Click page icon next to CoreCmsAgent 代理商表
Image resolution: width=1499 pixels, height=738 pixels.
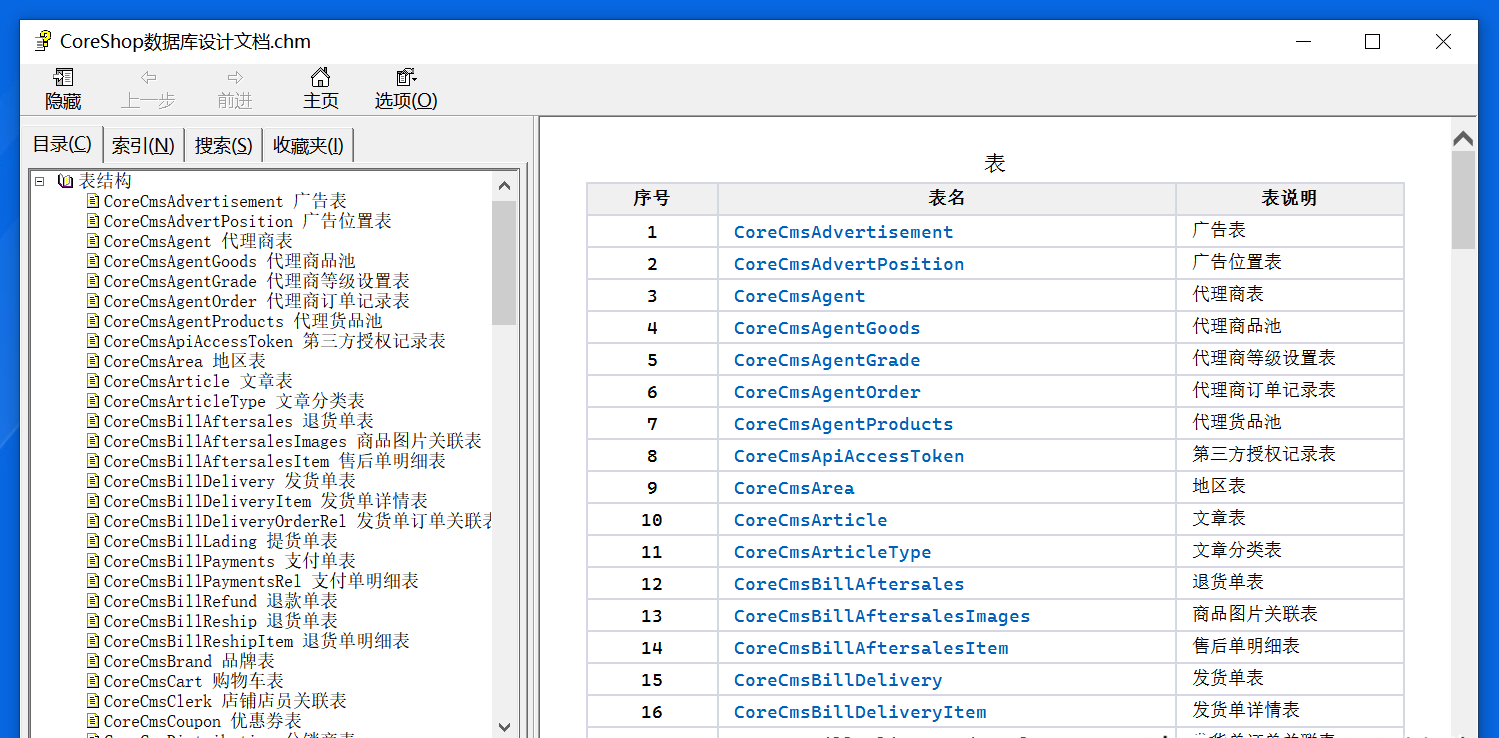pos(93,241)
